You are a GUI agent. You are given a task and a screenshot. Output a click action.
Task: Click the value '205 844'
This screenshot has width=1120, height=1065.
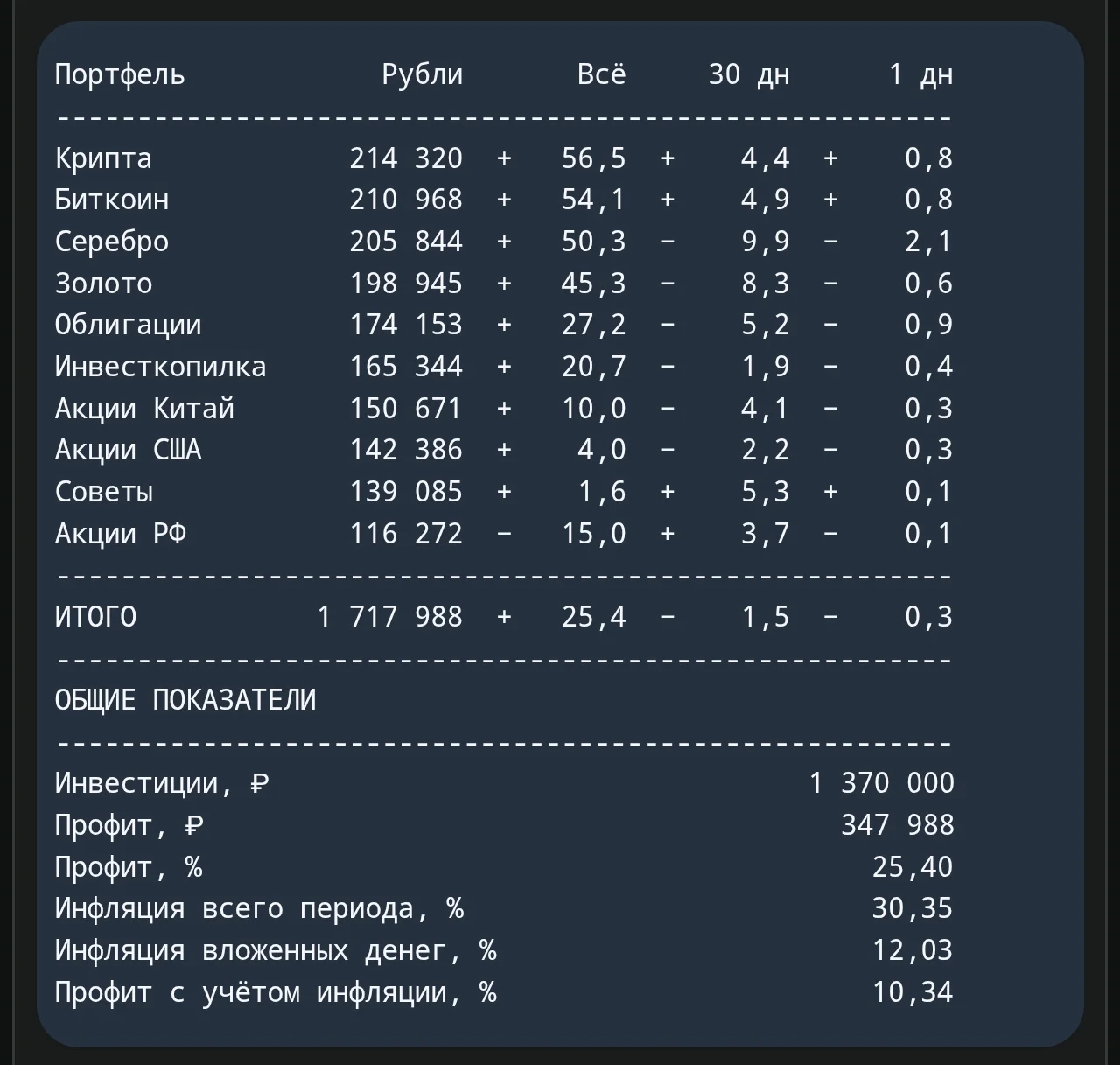point(406,242)
